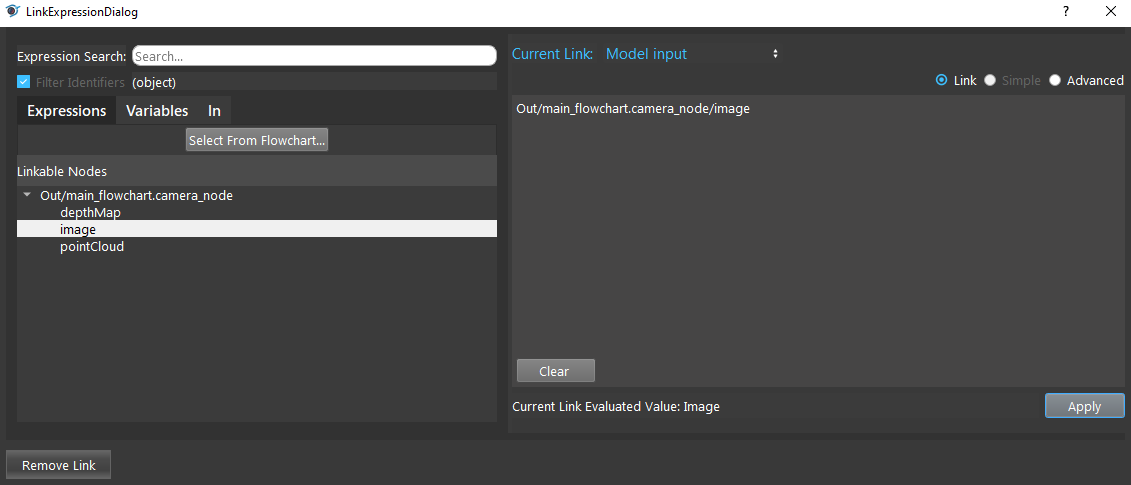
Task: Click the dialog help question mark
Action: pyautogui.click(x=1065, y=12)
